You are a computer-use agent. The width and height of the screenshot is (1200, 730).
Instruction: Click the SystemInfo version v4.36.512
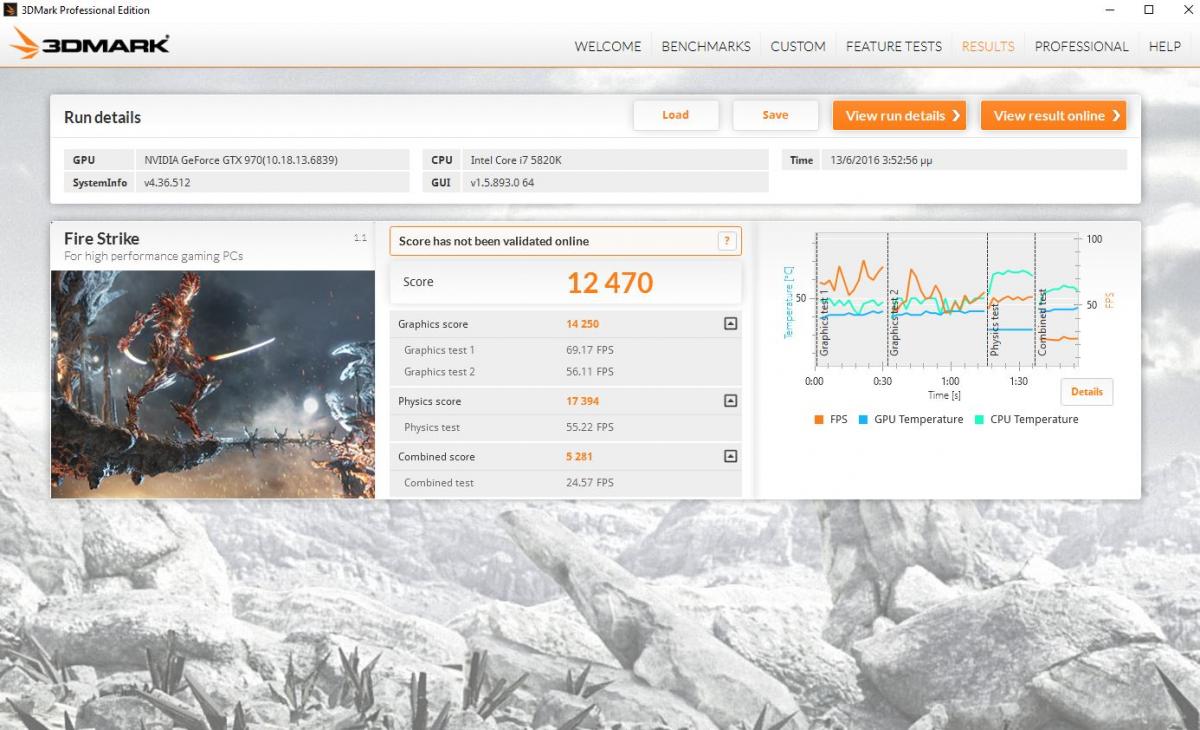tap(167, 182)
